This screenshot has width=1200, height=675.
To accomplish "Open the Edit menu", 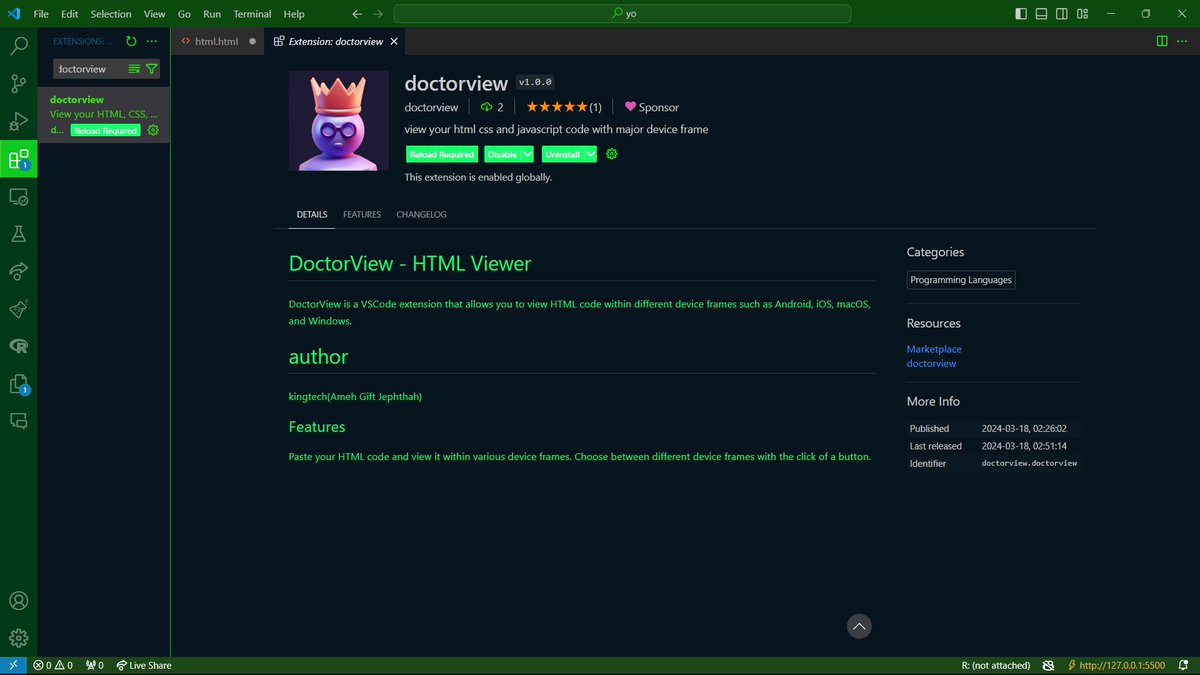I will (69, 14).
